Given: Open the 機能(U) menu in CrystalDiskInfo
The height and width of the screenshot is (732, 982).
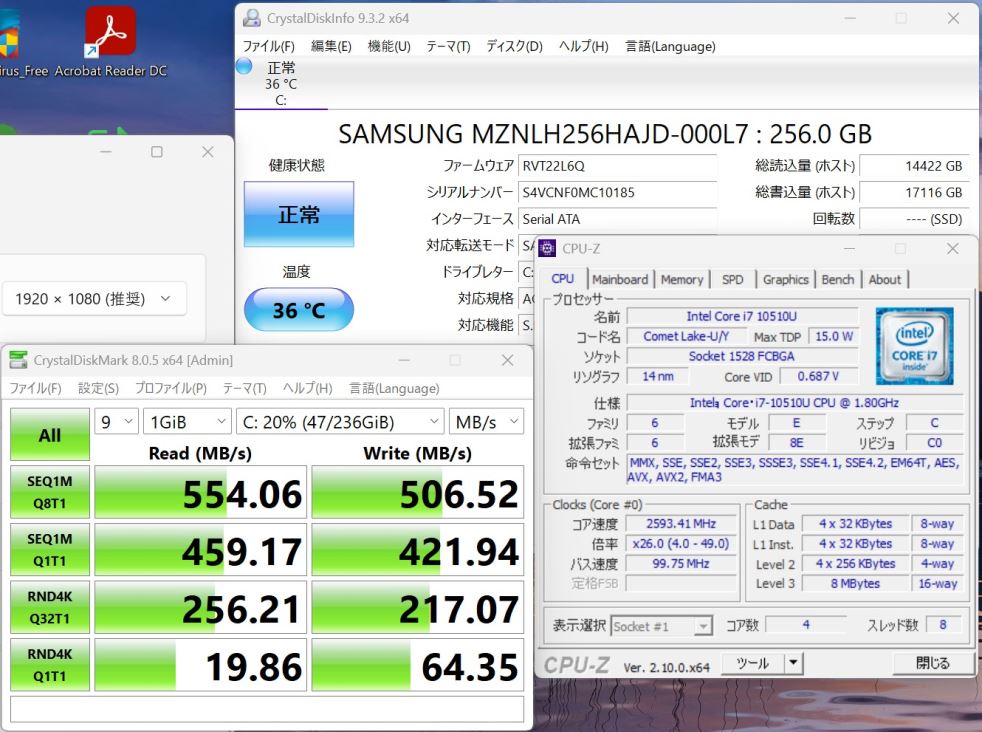Looking at the screenshot, I should tap(389, 46).
